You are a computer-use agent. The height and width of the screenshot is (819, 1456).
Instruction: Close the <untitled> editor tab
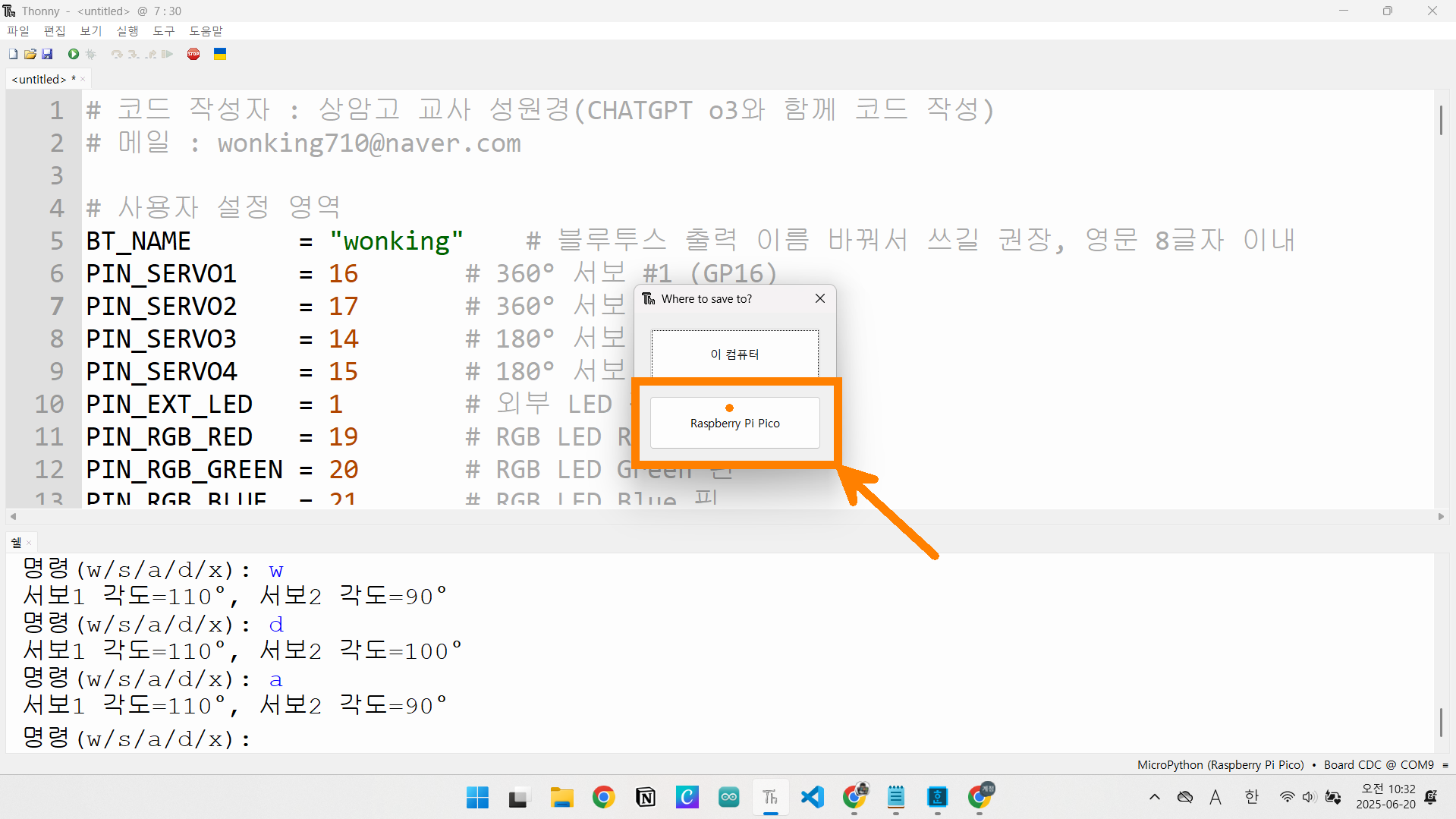[83, 79]
